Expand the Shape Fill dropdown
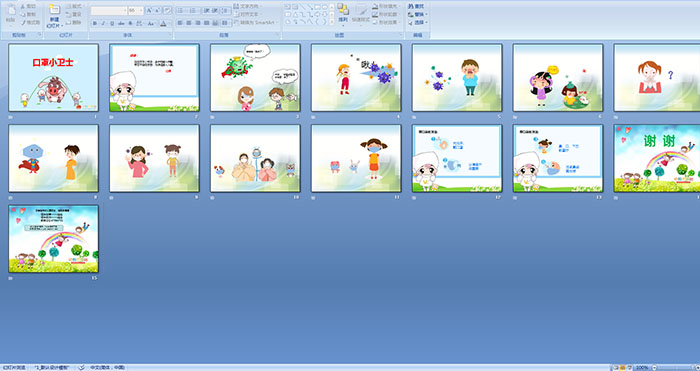This screenshot has height=371, width=700. [385, 6]
